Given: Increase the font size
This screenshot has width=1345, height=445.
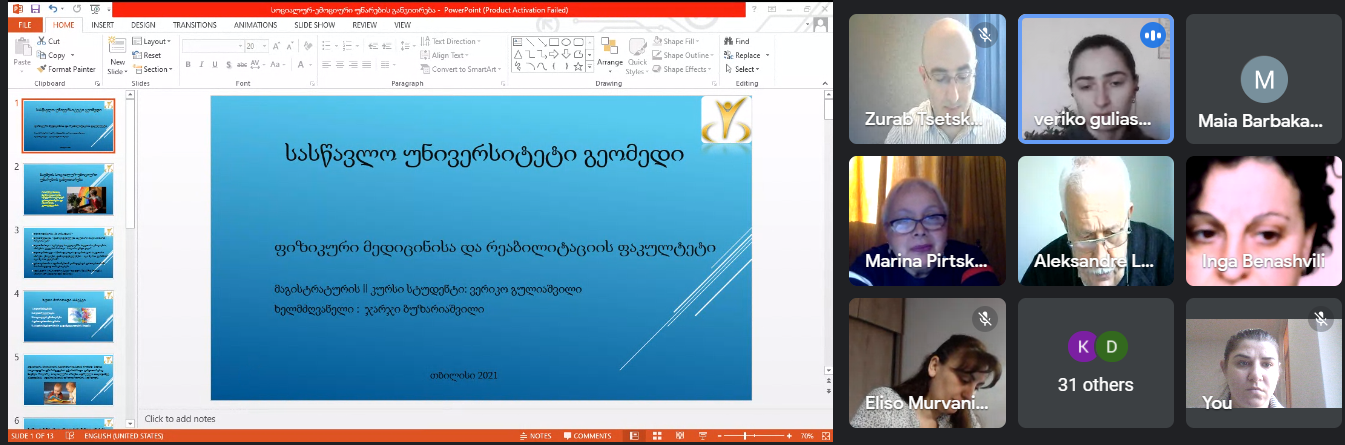Looking at the screenshot, I should pos(276,46).
